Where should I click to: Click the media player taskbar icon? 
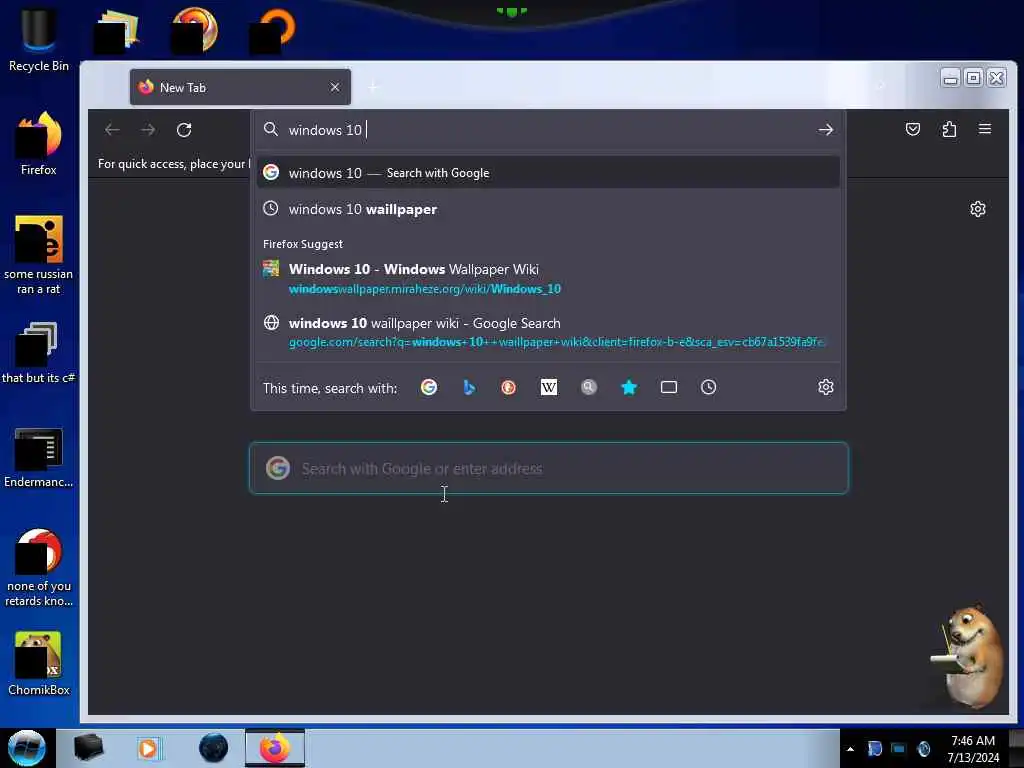tap(148, 748)
